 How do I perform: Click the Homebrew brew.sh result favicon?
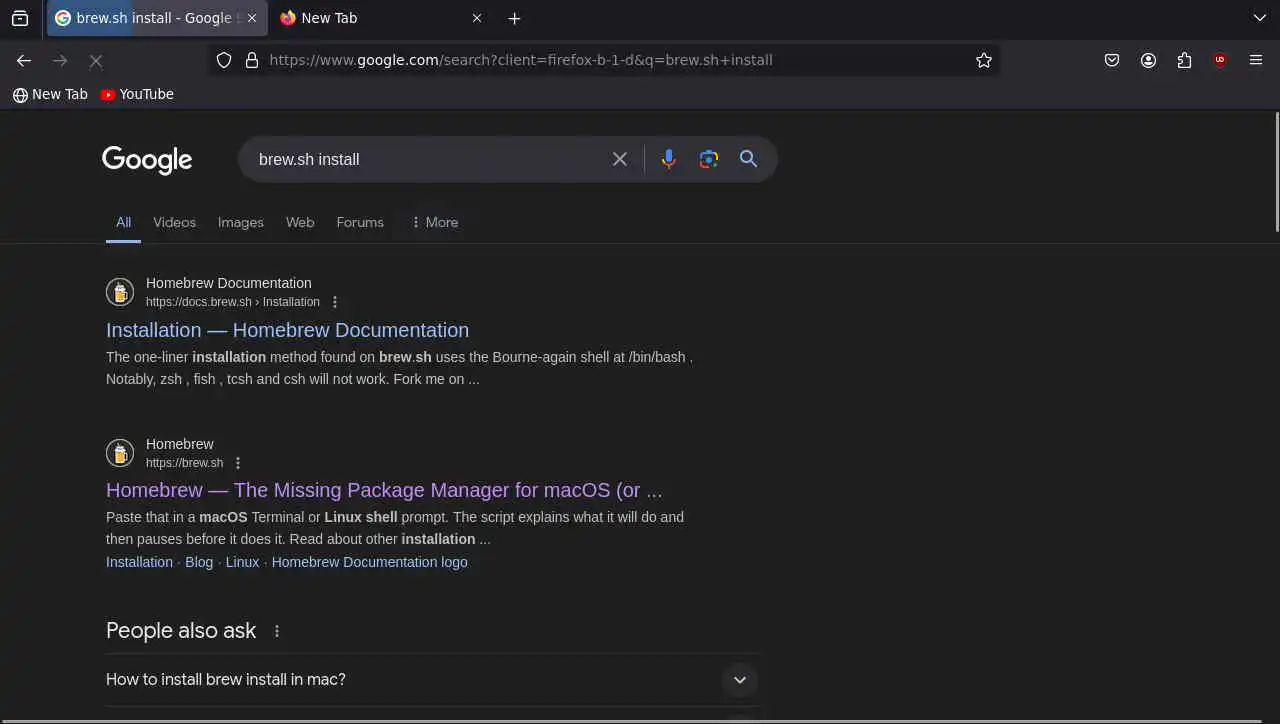pyautogui.click(x=120, y=453)
